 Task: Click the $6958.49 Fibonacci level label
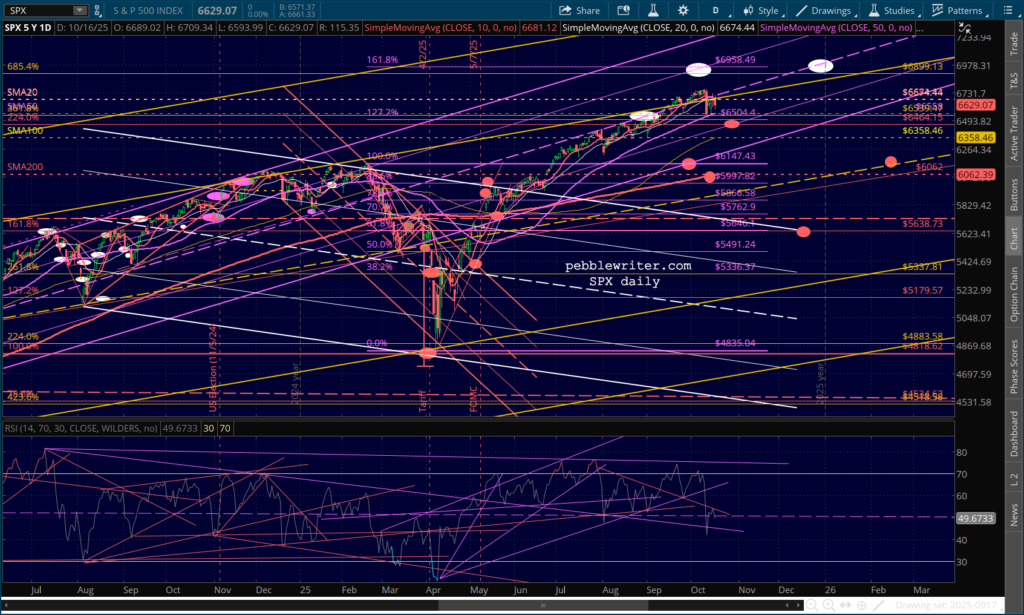(735, 59)
